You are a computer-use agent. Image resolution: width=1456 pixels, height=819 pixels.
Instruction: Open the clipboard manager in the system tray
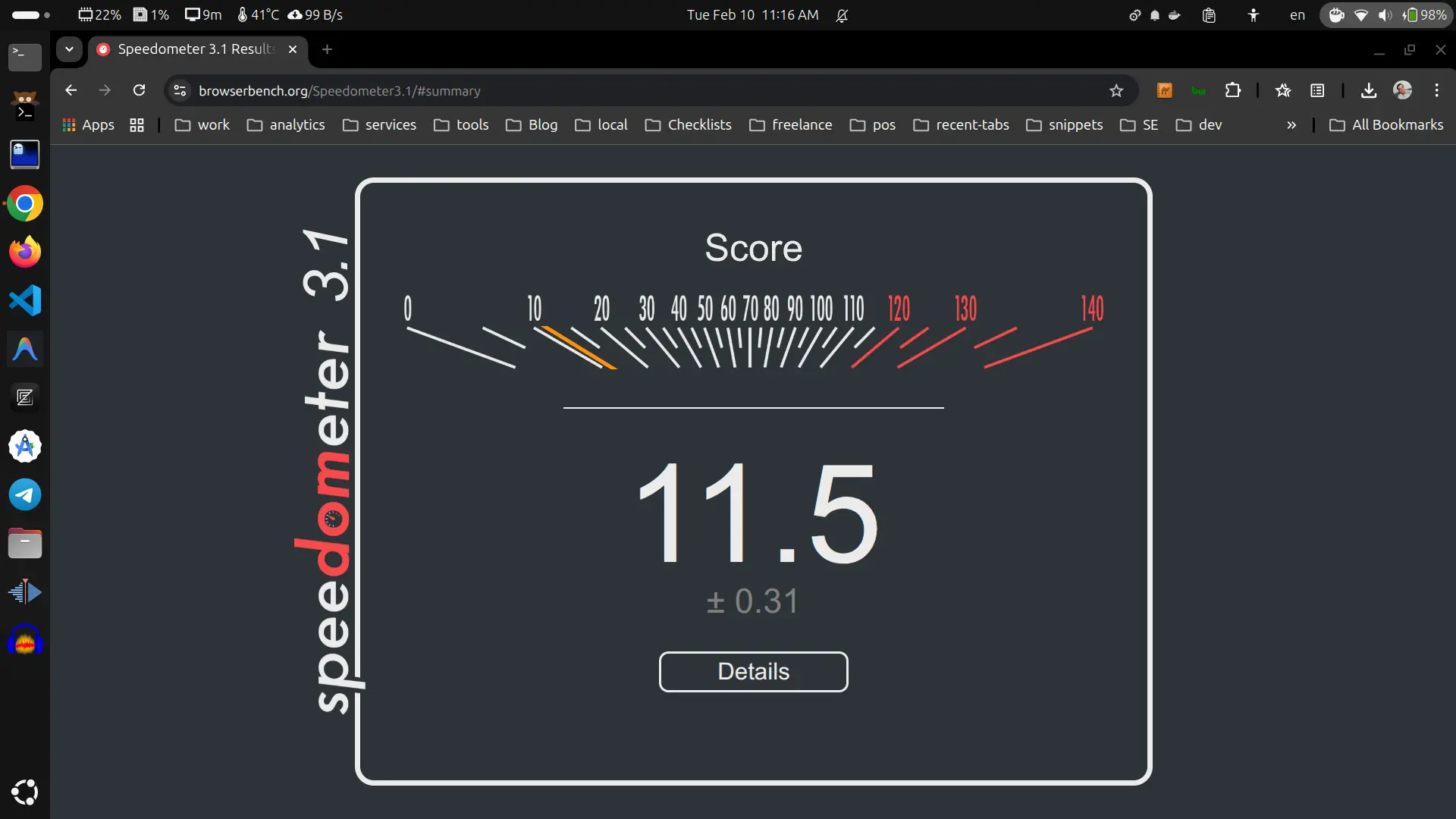[1209, 15]
